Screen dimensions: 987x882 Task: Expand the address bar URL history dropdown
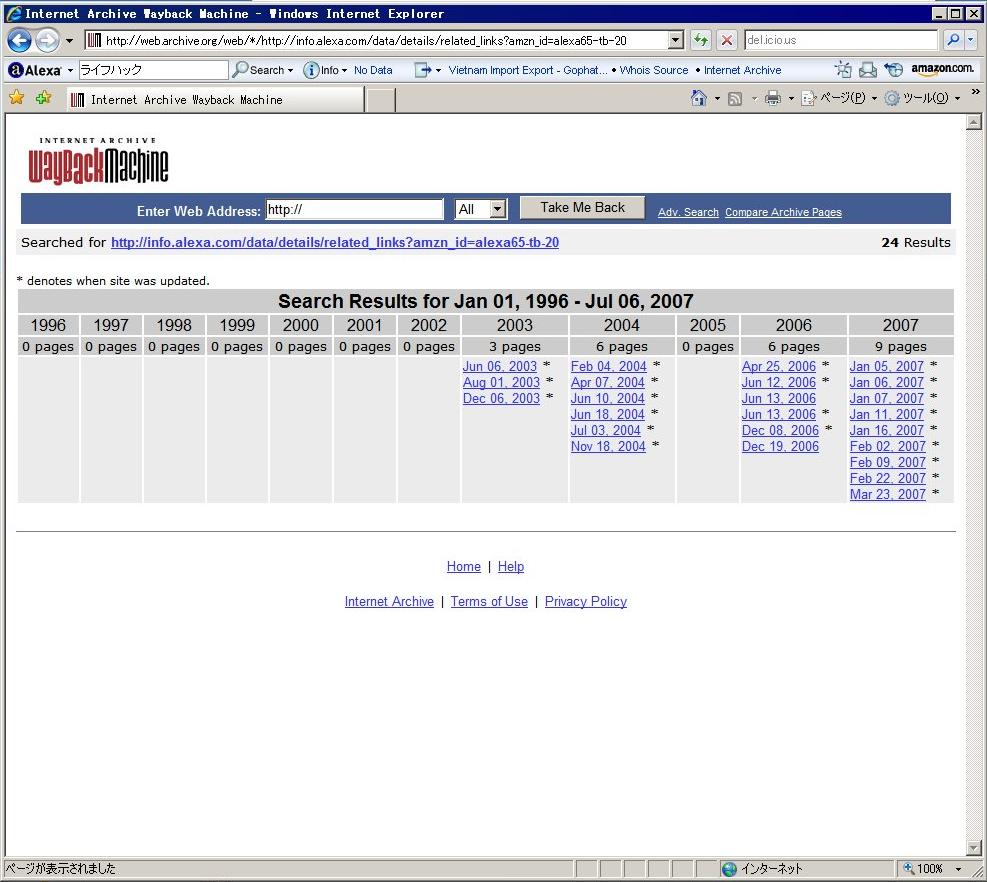click(675, 41)
